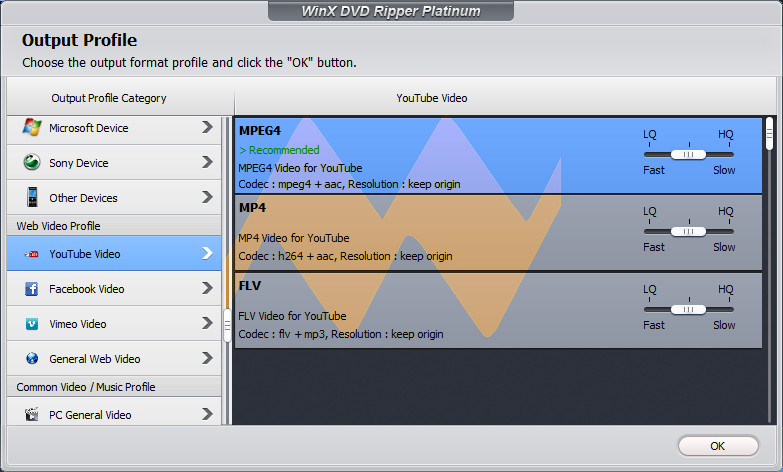
Task: Click HQ label on MPEG4 slider
Action: pos(726,134)
